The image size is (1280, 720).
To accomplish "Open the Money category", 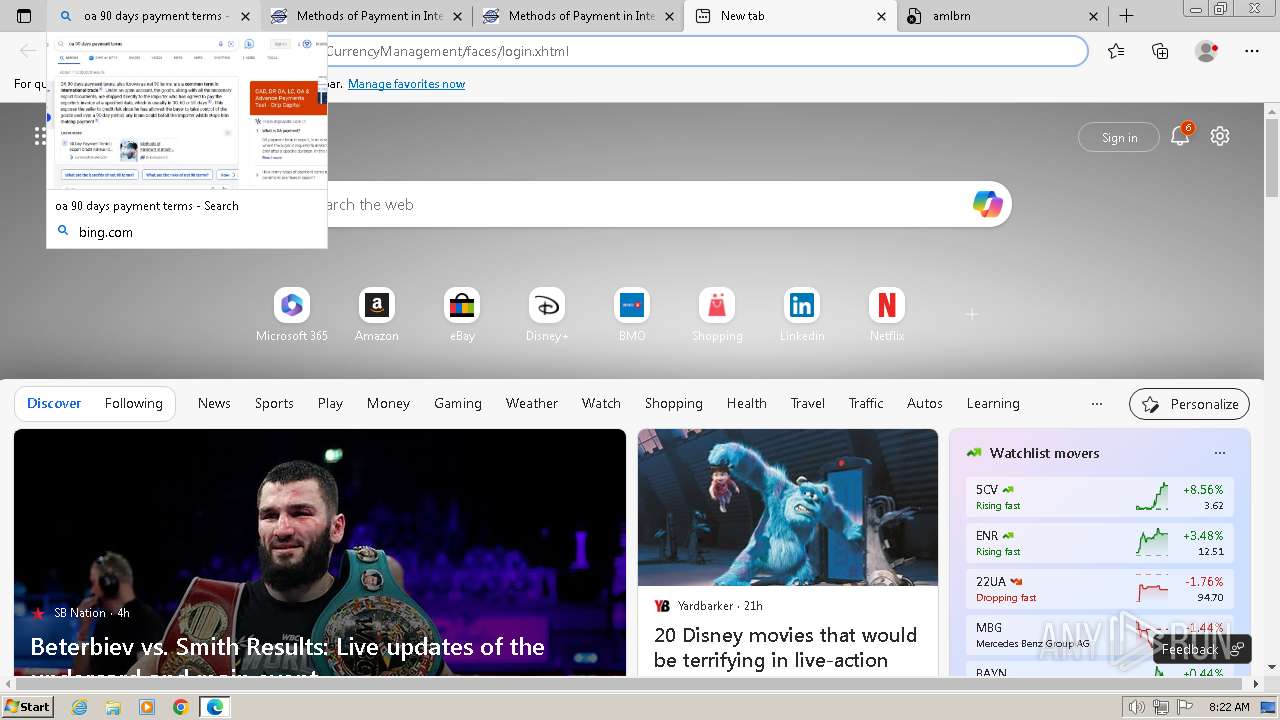I will (x=388, y=403).
